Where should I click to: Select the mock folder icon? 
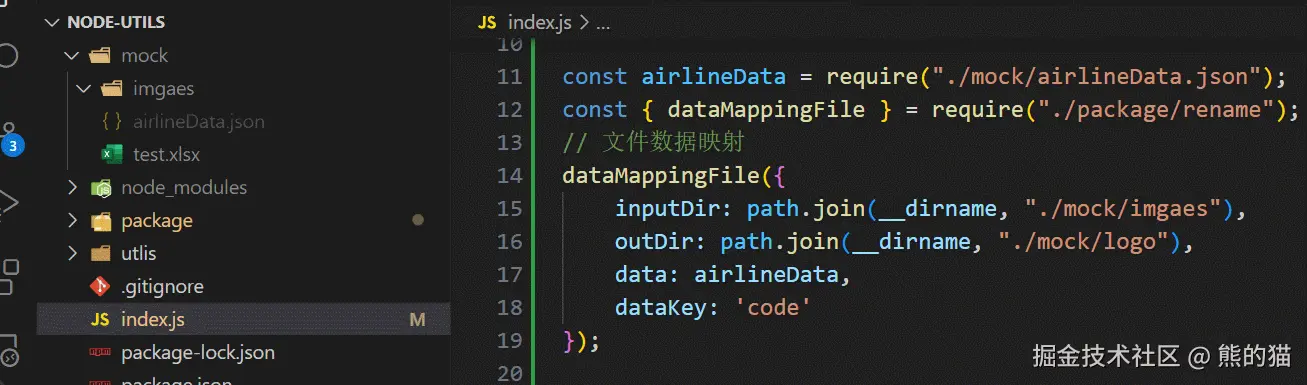(x=100, y=55)
